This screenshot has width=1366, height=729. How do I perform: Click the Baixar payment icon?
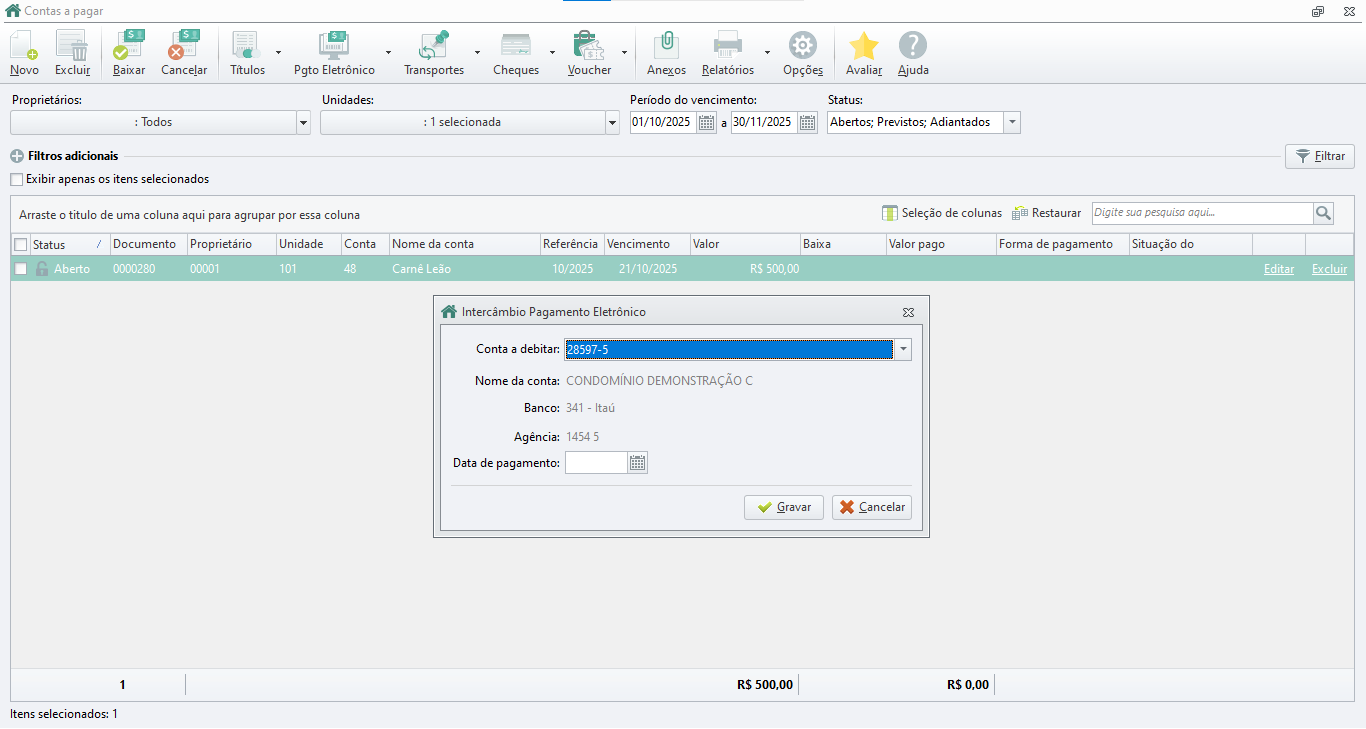[x=129, y=46]
